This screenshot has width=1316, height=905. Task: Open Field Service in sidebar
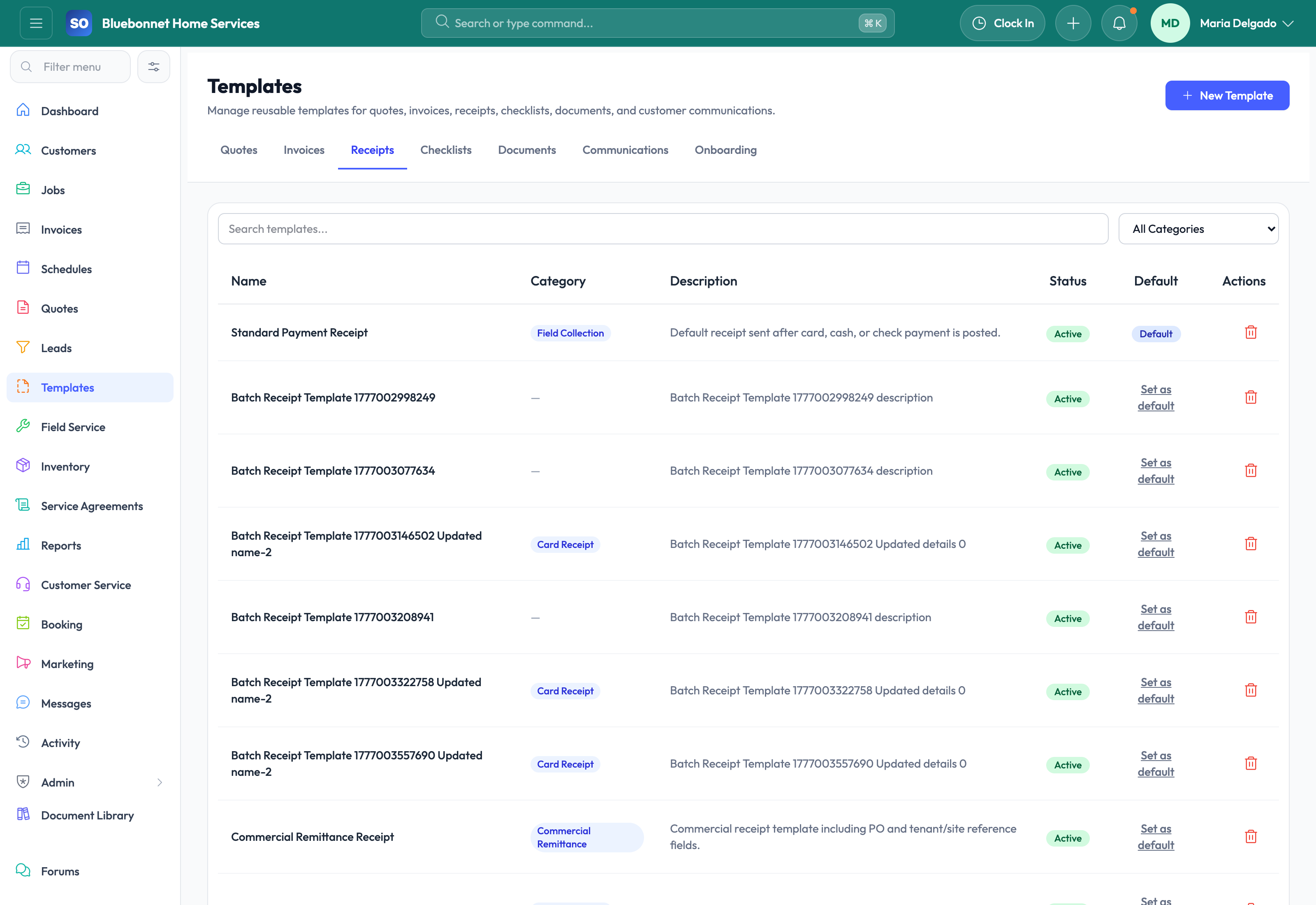point(90,427)
